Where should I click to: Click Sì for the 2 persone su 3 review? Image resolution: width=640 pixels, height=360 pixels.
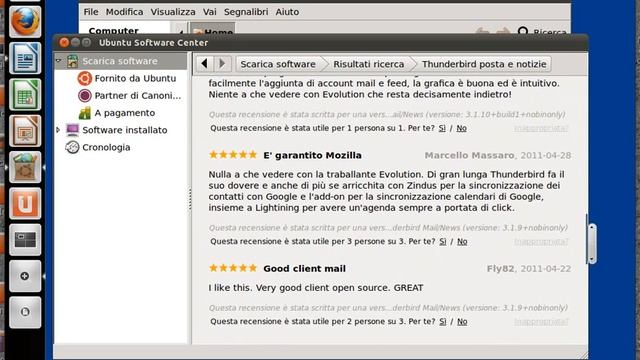click(x=442, y=322)
